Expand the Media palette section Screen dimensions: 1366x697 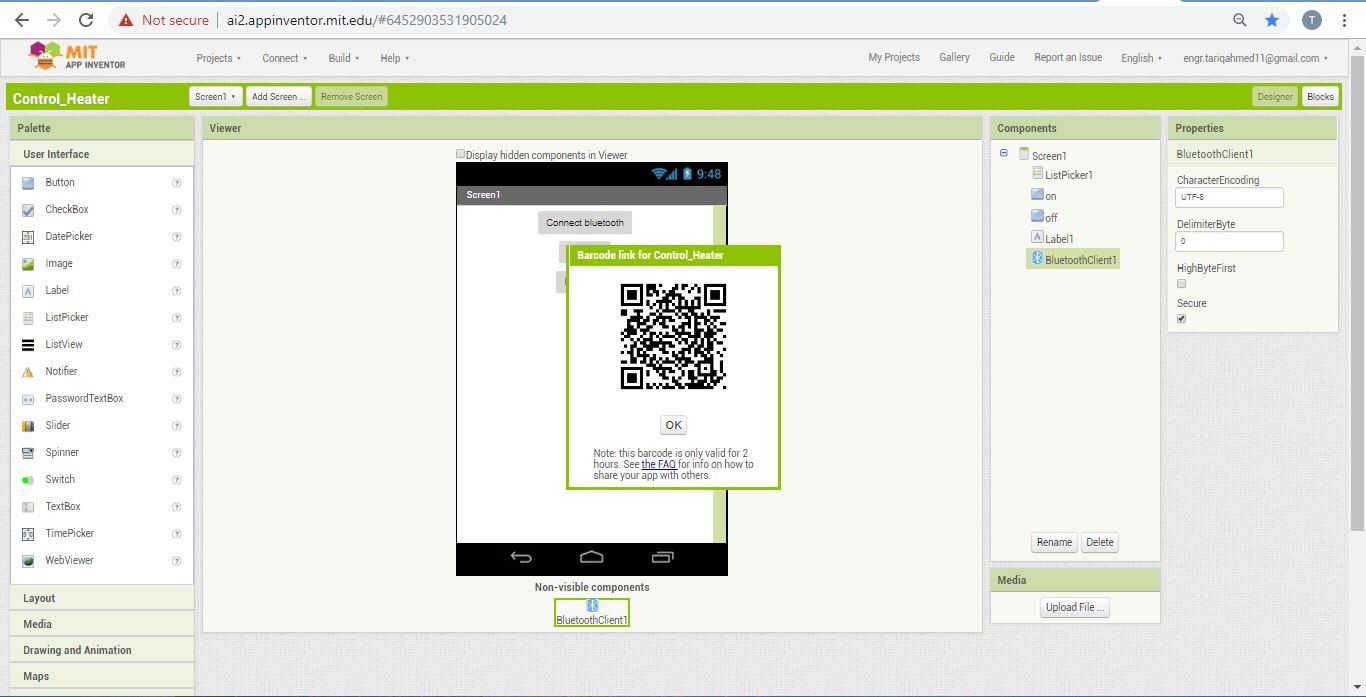(102, 624)
